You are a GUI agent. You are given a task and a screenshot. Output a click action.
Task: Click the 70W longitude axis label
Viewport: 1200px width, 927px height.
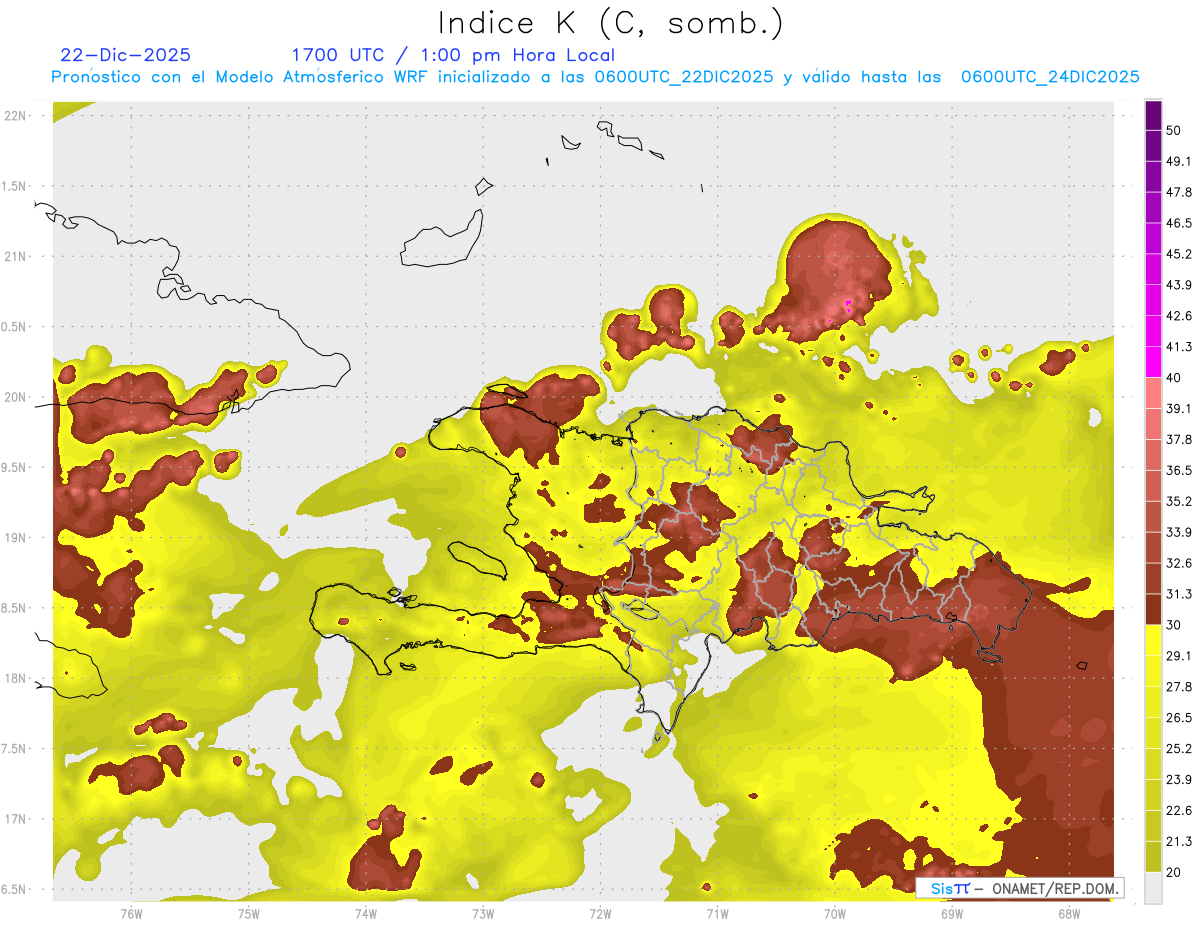click(834, 913)
